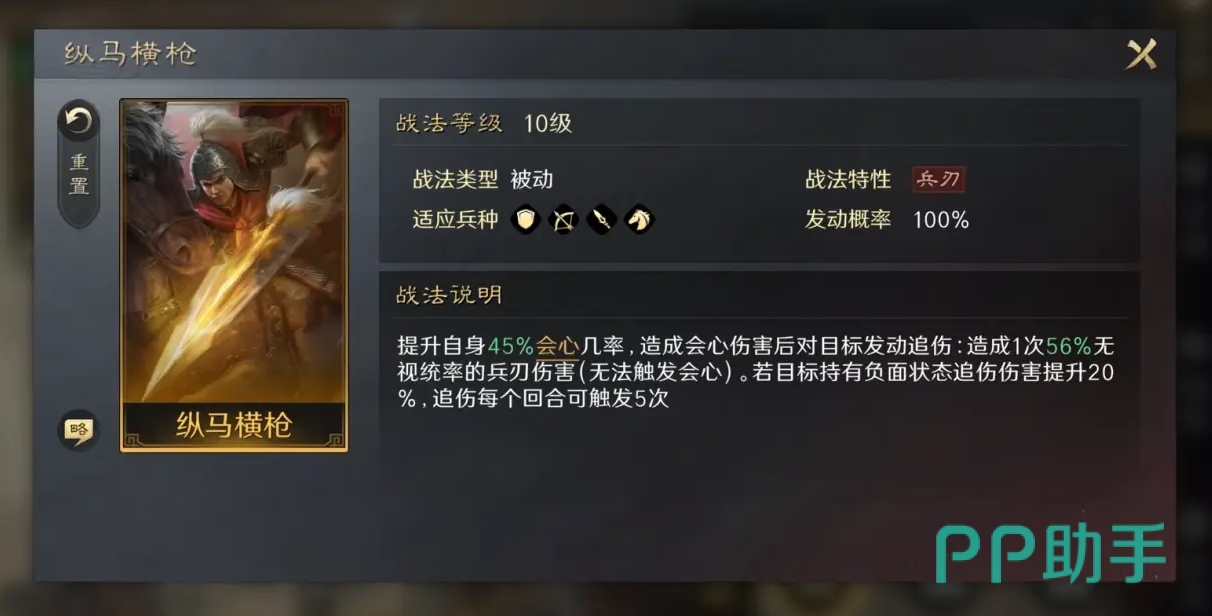Select the shield troop type icon
This screenshot has height=616, width=1212.
pos(526,219)
